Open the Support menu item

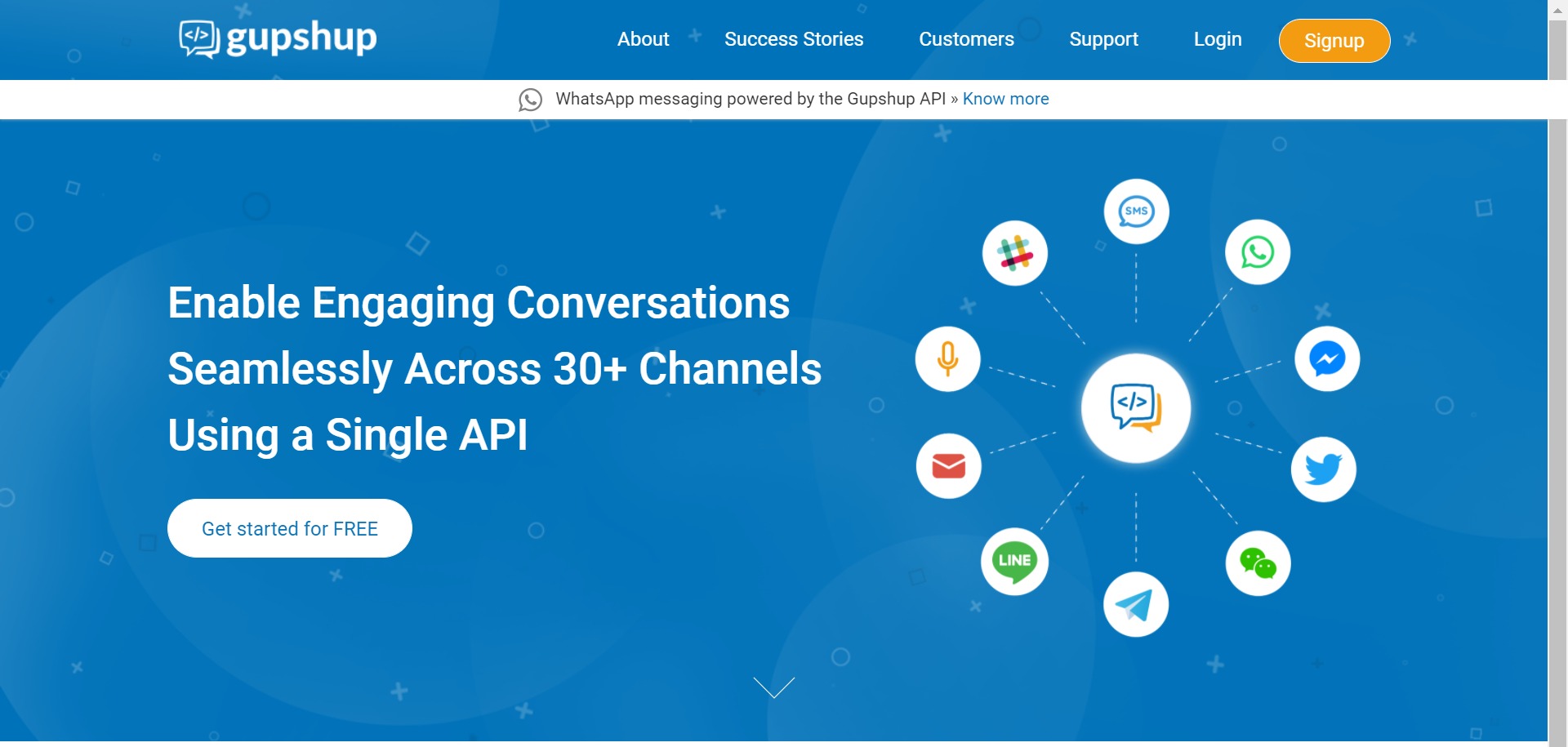pos(1103,39)
